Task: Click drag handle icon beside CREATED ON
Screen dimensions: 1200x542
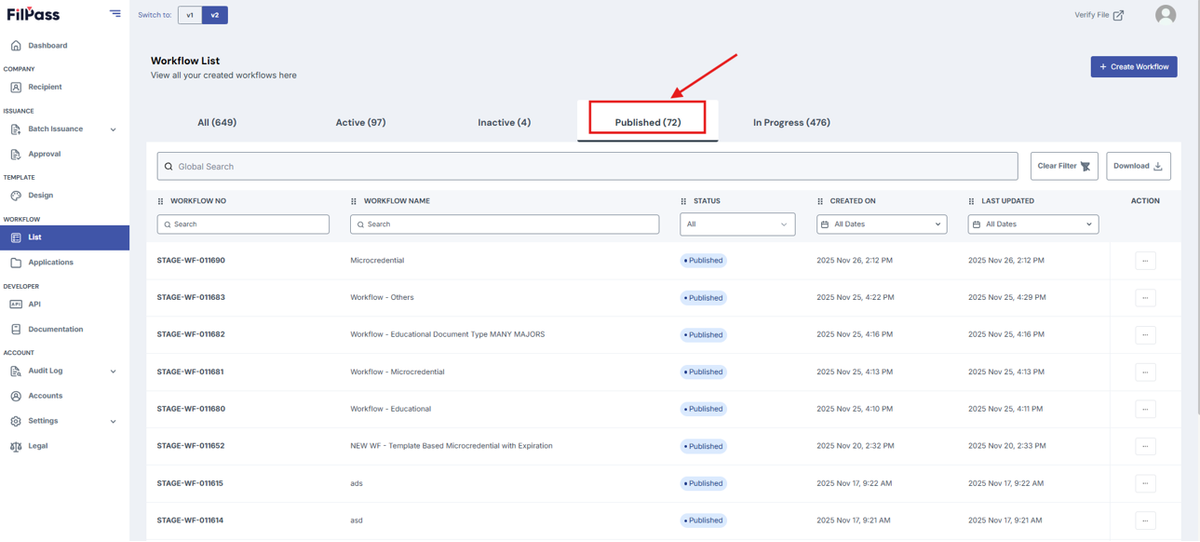Action: (x=820, y=201)
